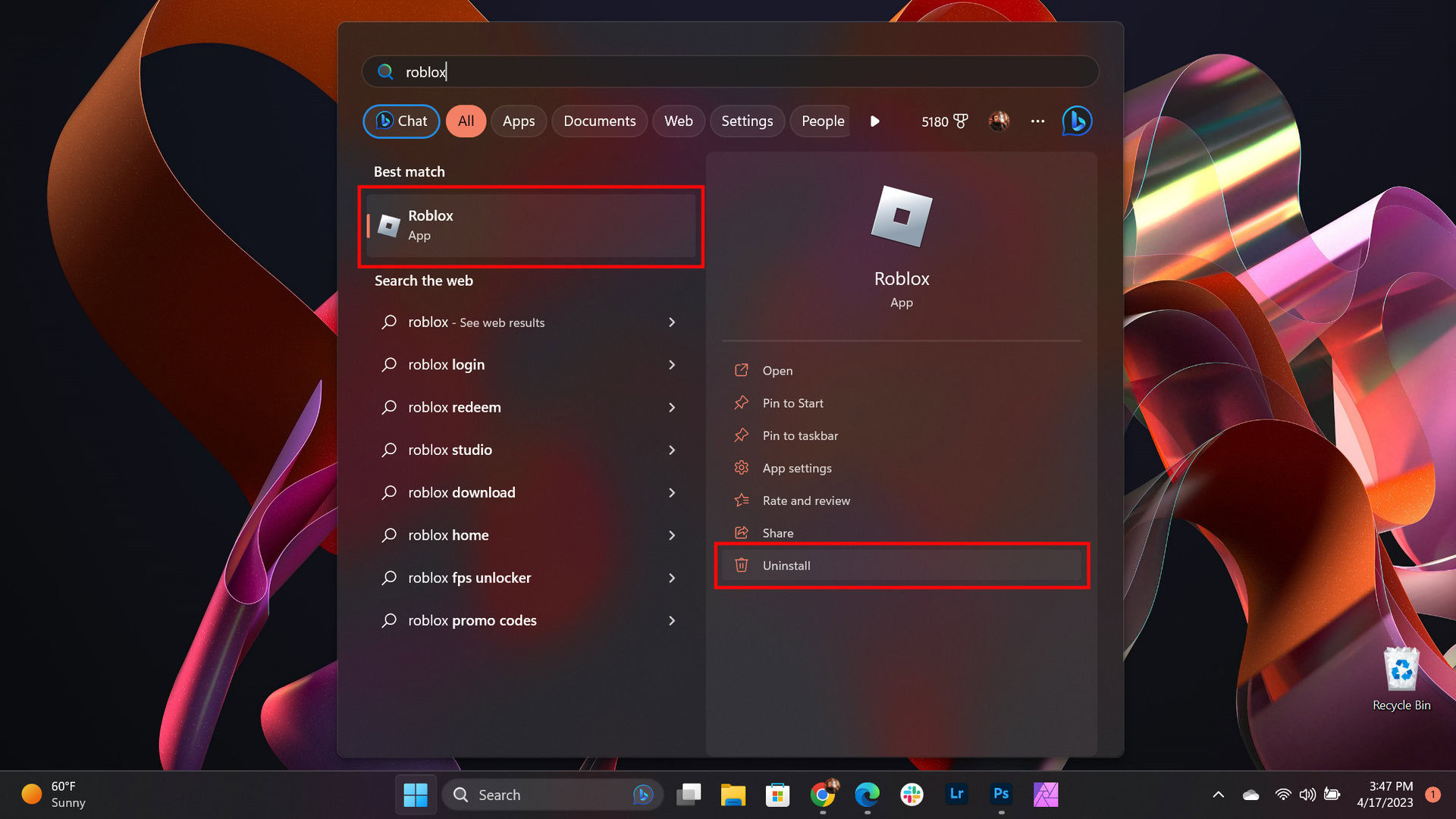Click the Windows Start button icon

click(417, 795)
